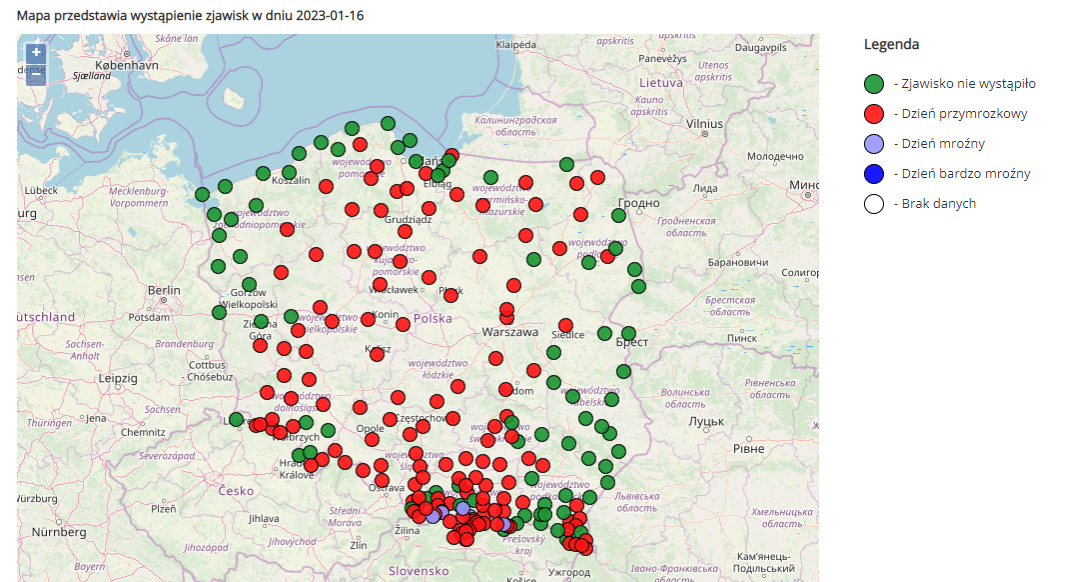Click the Lietuva country label
This screenshot has height=582, width=1073.
[x=661, y=83]
